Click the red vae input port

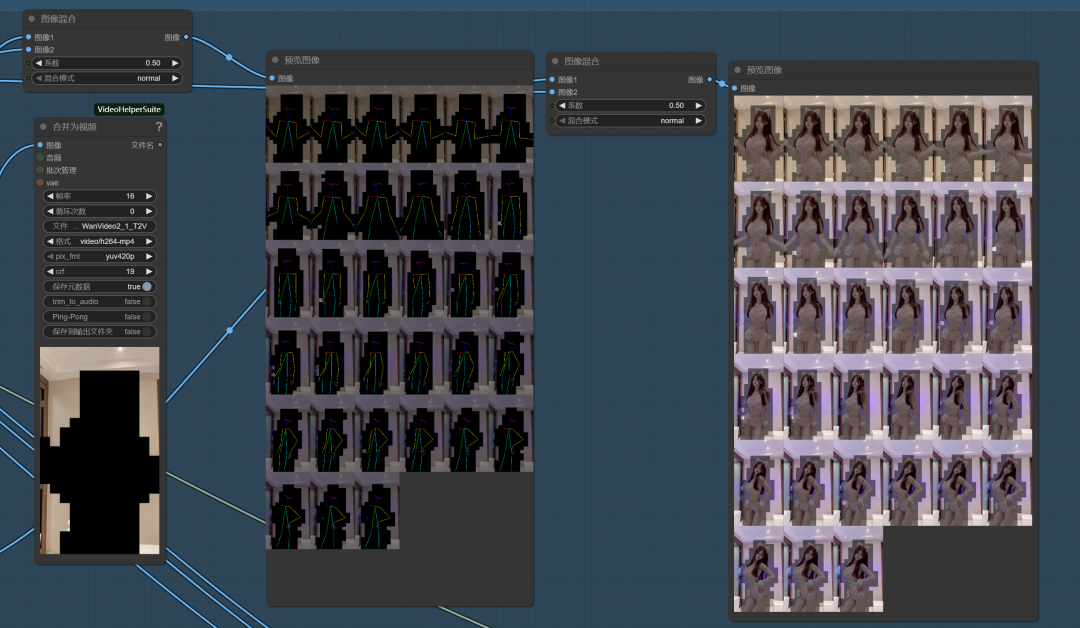pyautogui.click(x=40, y=182)
